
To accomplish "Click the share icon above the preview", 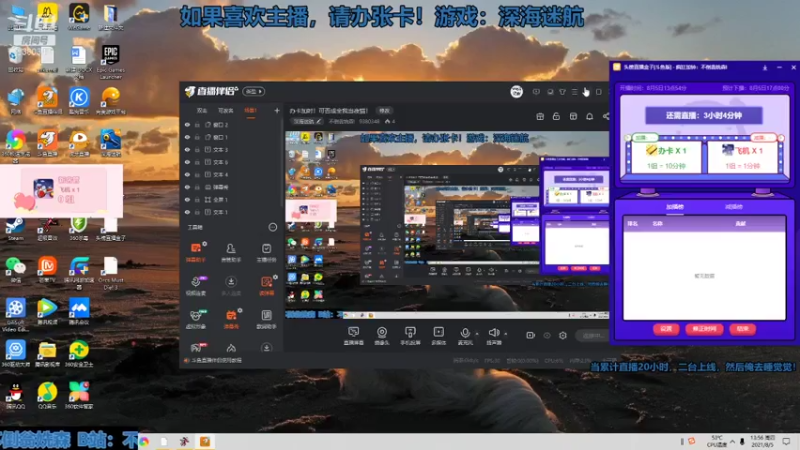I will point(606,116).
